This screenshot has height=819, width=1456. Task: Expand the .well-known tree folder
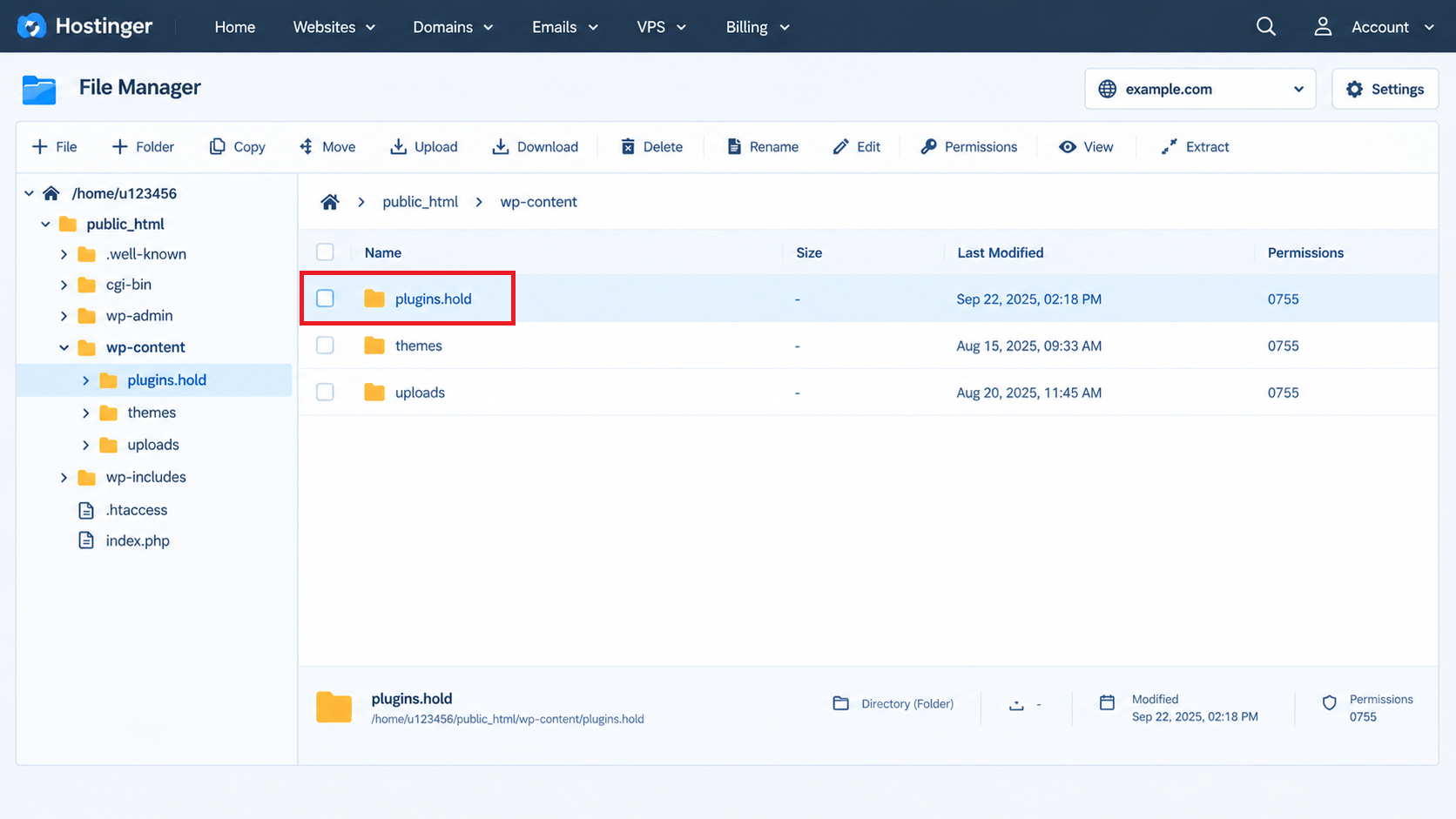pos(64,255)
